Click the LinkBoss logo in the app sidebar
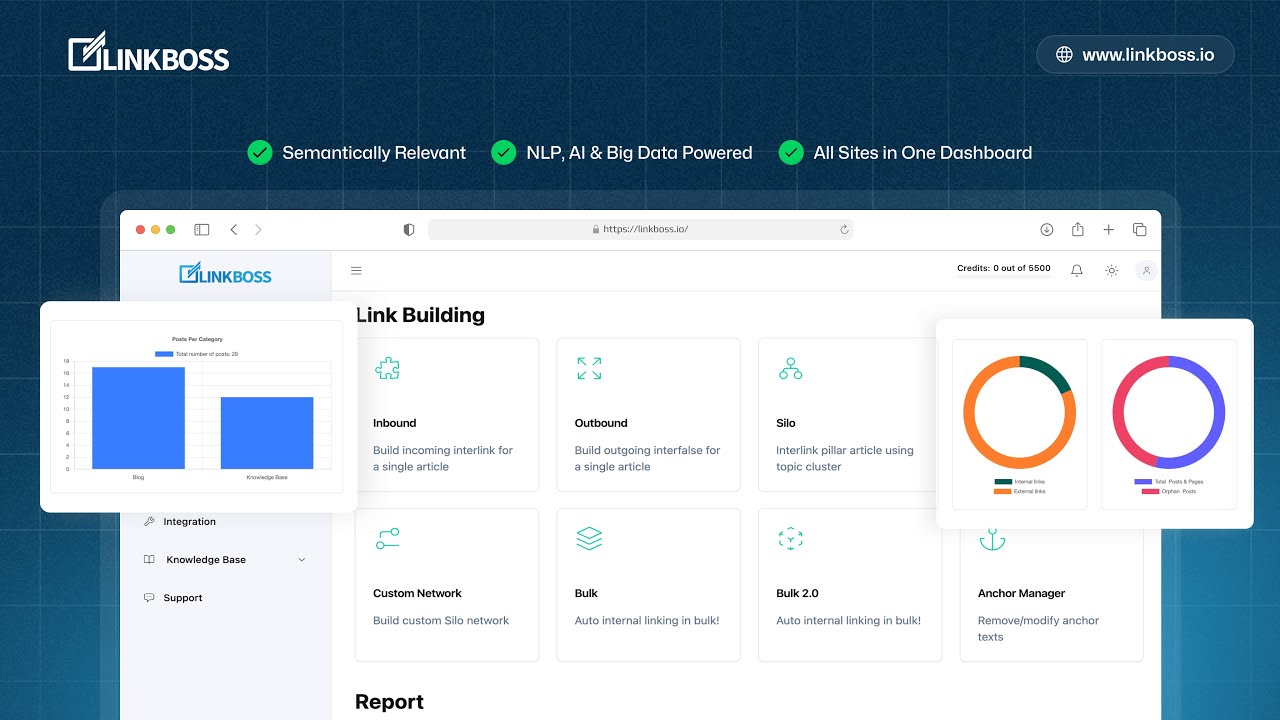Screen dimensions: 1280x720 (225, 273)
